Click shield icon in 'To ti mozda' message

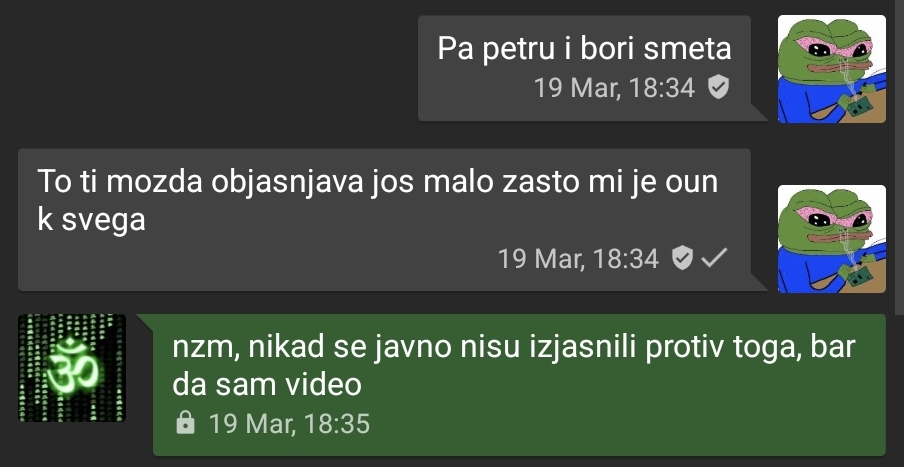(x=682, y=258)
